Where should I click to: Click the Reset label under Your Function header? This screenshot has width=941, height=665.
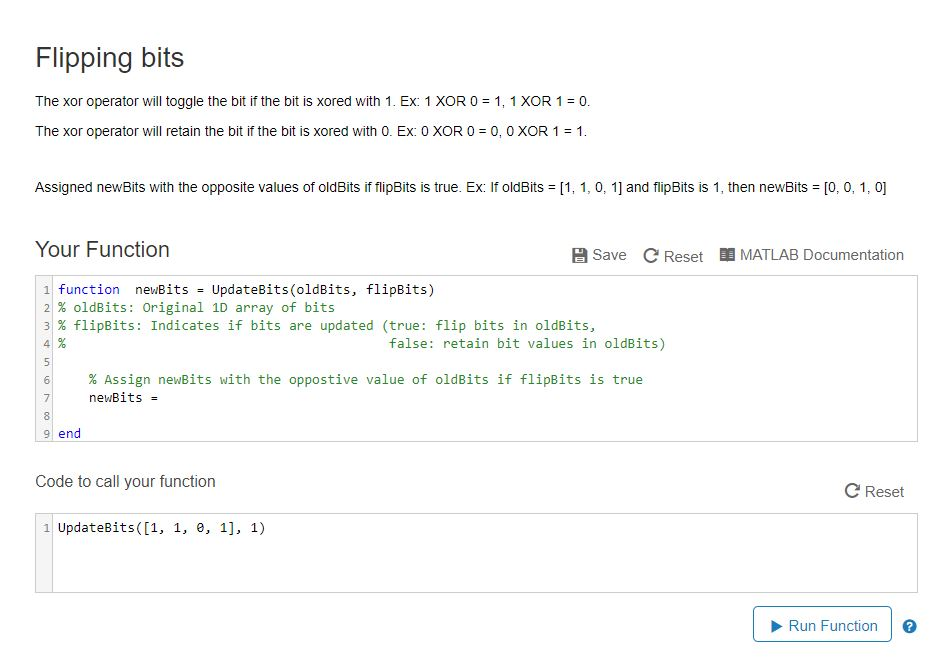(x=682, y=256)
